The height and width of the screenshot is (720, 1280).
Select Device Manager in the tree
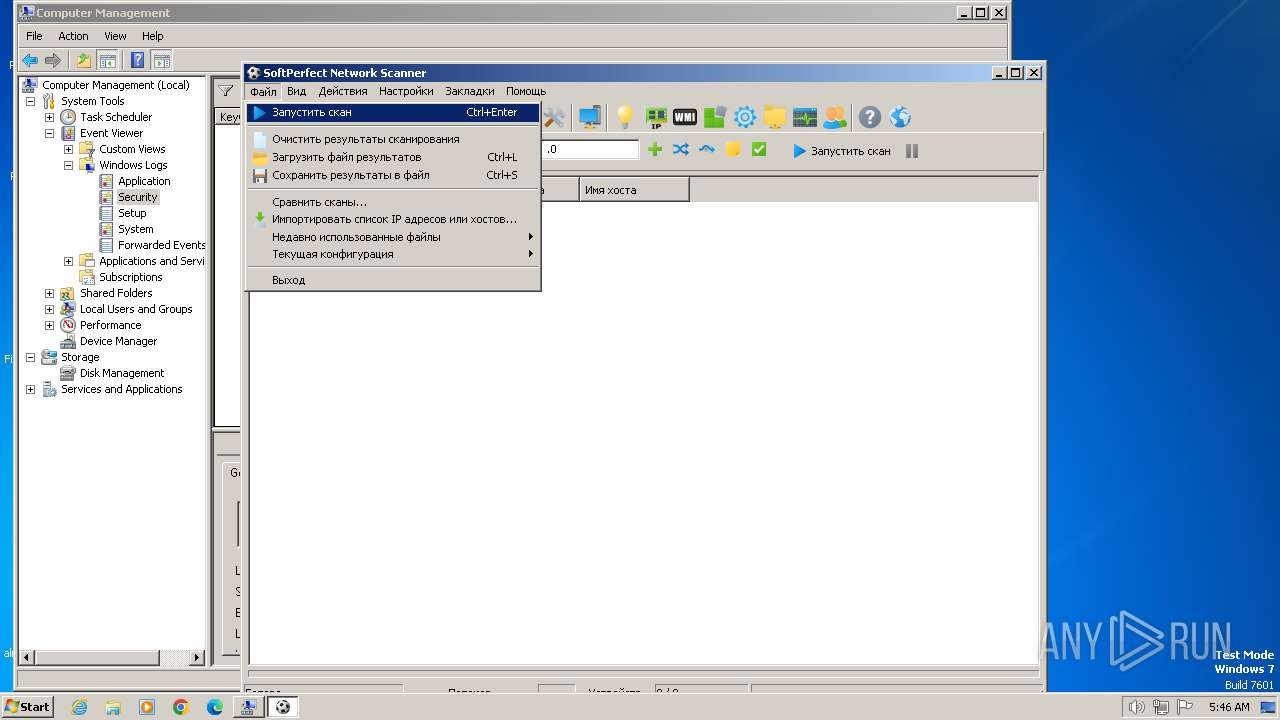pos(118,341)
